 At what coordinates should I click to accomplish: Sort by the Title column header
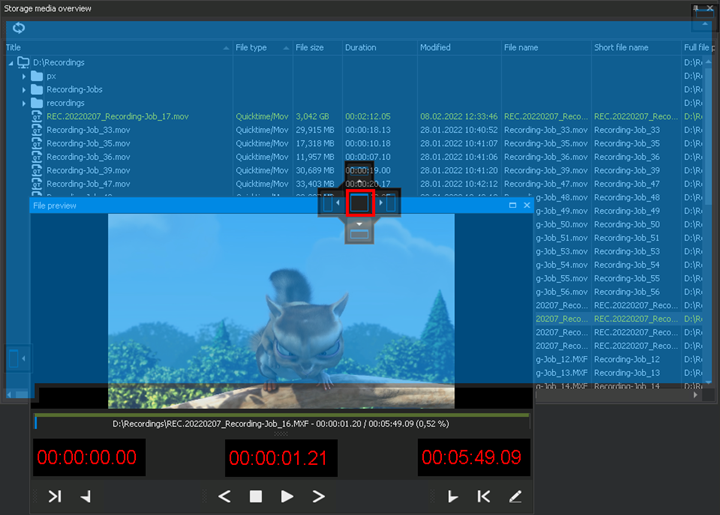pyautogui.click(x=118, y=47)
